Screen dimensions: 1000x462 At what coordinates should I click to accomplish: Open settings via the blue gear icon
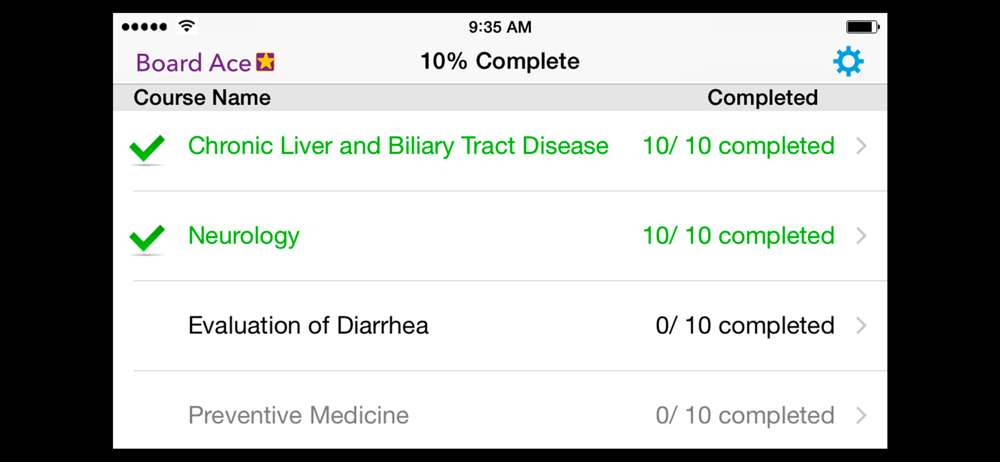(848, 62)
